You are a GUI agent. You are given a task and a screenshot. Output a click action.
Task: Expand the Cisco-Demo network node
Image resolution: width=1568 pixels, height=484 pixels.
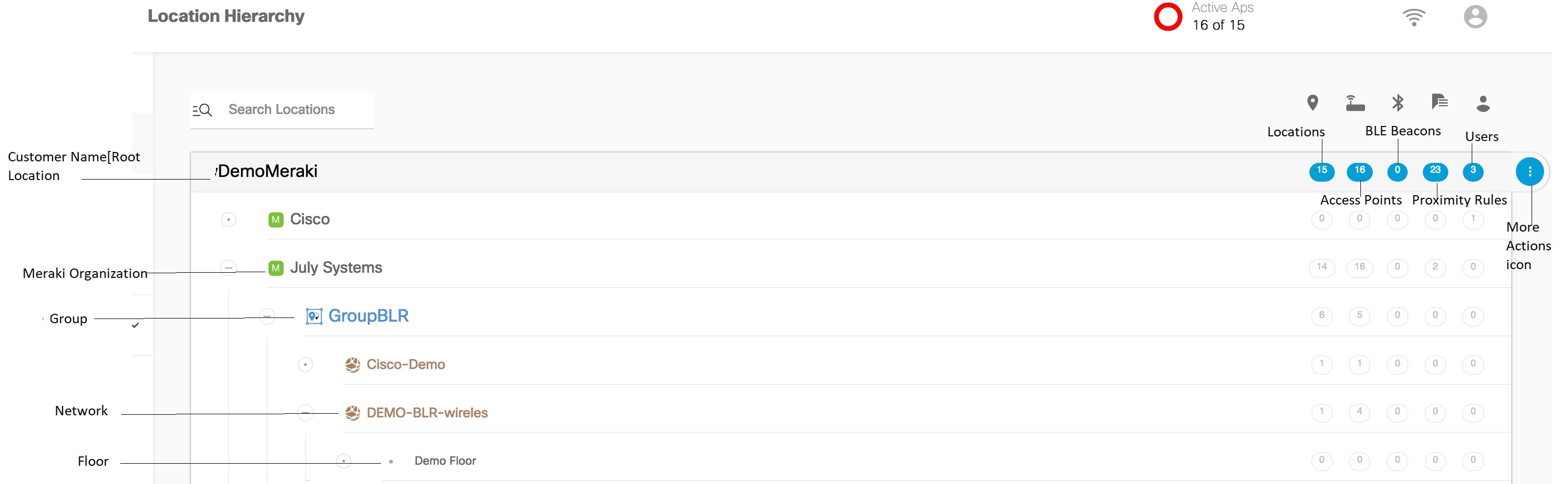(x=305, y=365)
